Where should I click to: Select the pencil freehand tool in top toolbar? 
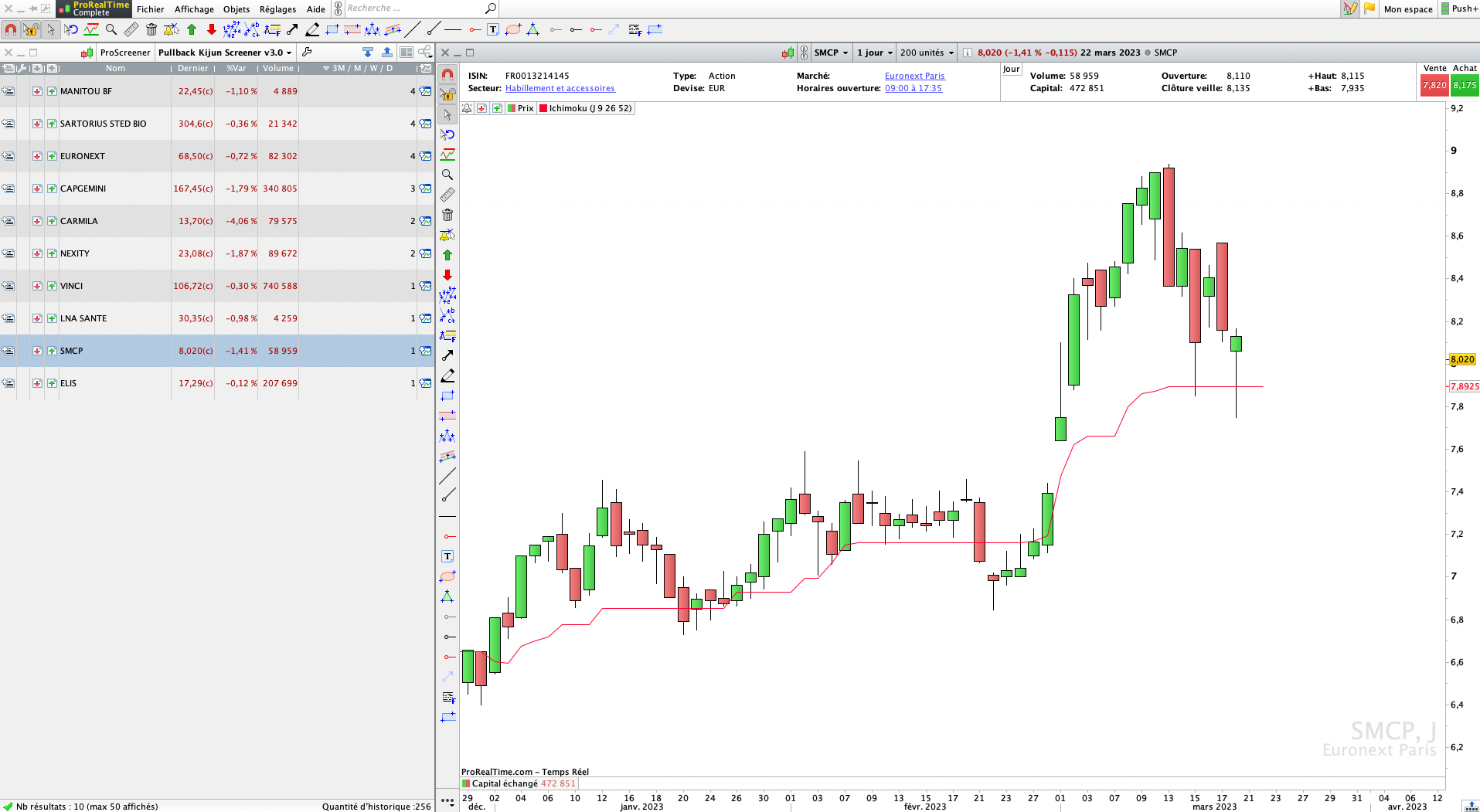(312, 29)
